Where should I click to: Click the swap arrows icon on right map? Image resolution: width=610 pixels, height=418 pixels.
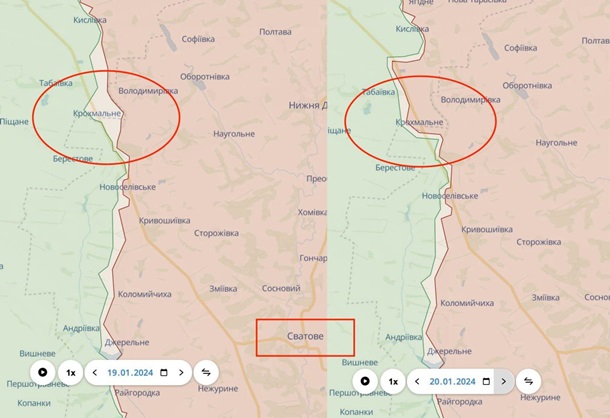pyautogui.click(x=528, y=381)
